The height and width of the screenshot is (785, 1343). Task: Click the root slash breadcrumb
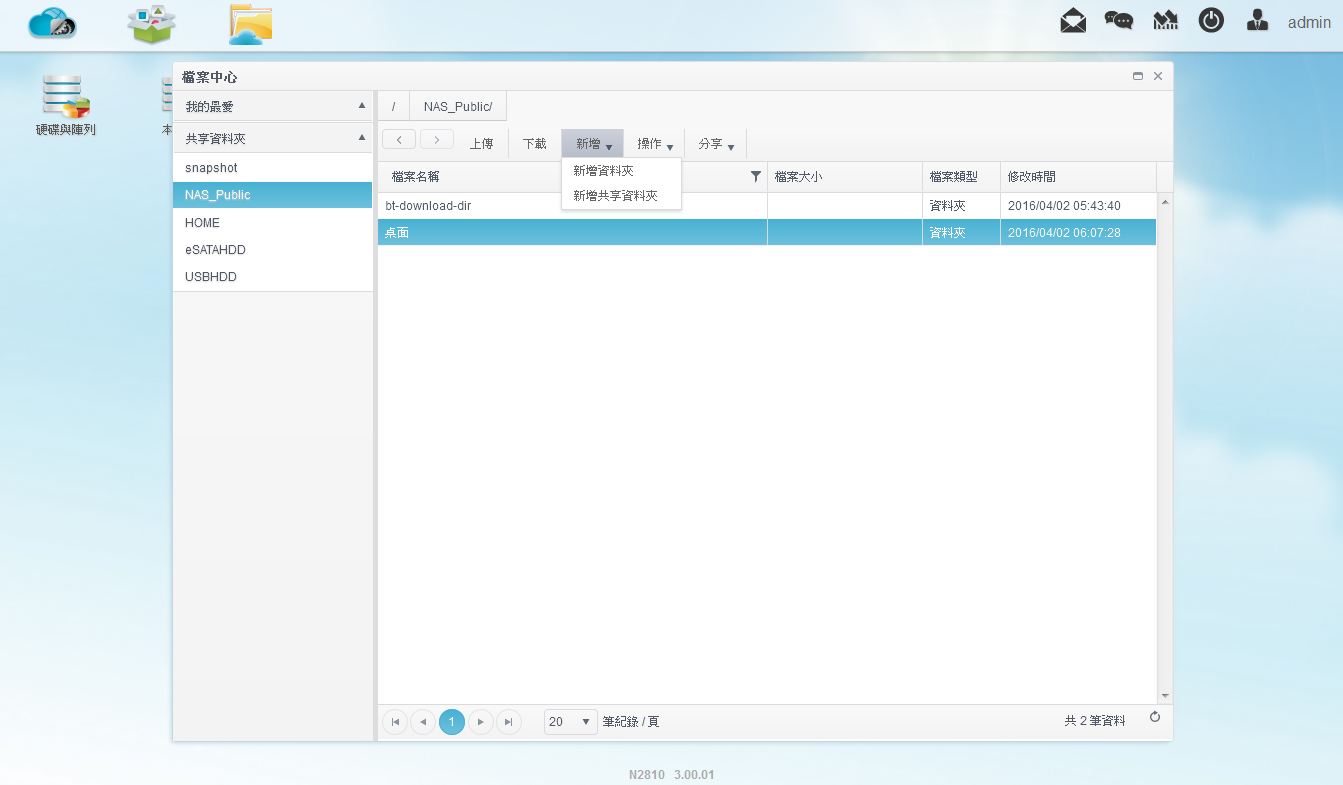[x=393, y=106]
